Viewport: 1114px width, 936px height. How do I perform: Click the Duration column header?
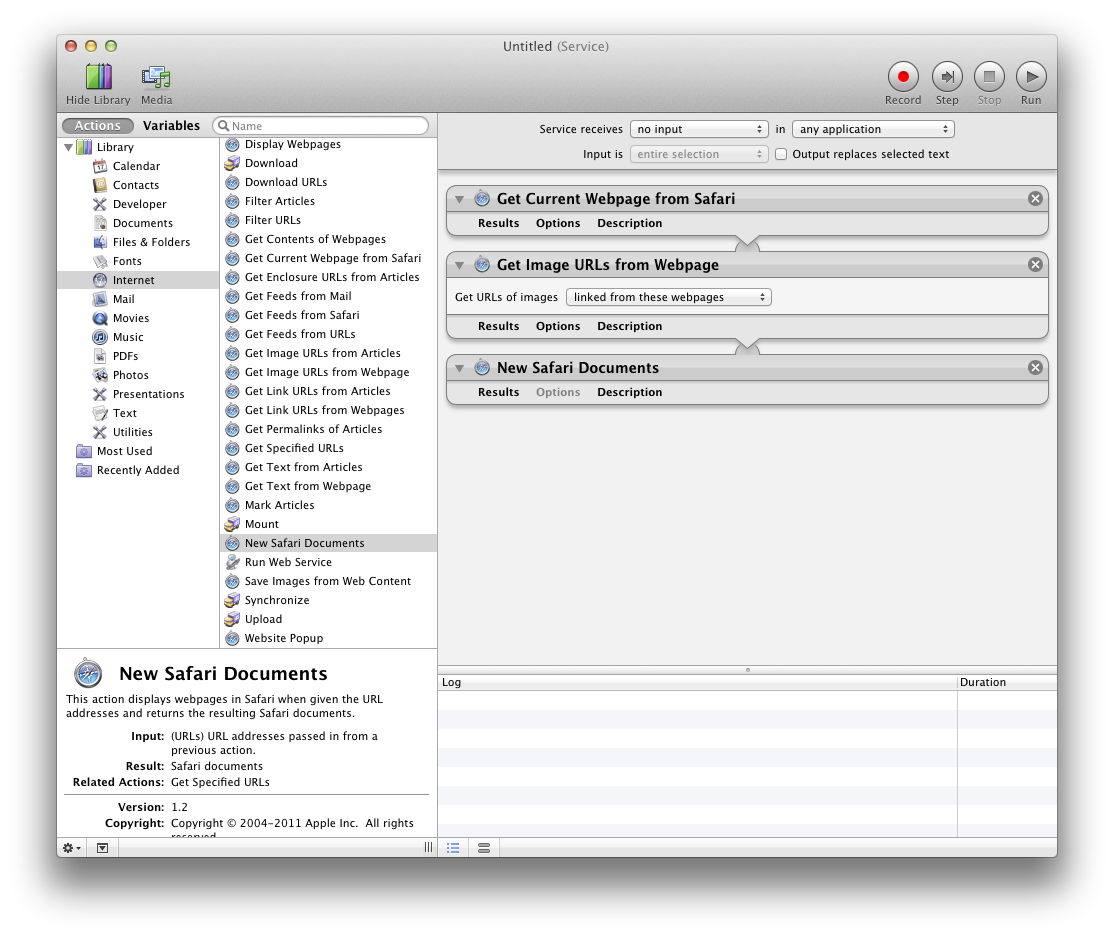[x=1007, y=682]
